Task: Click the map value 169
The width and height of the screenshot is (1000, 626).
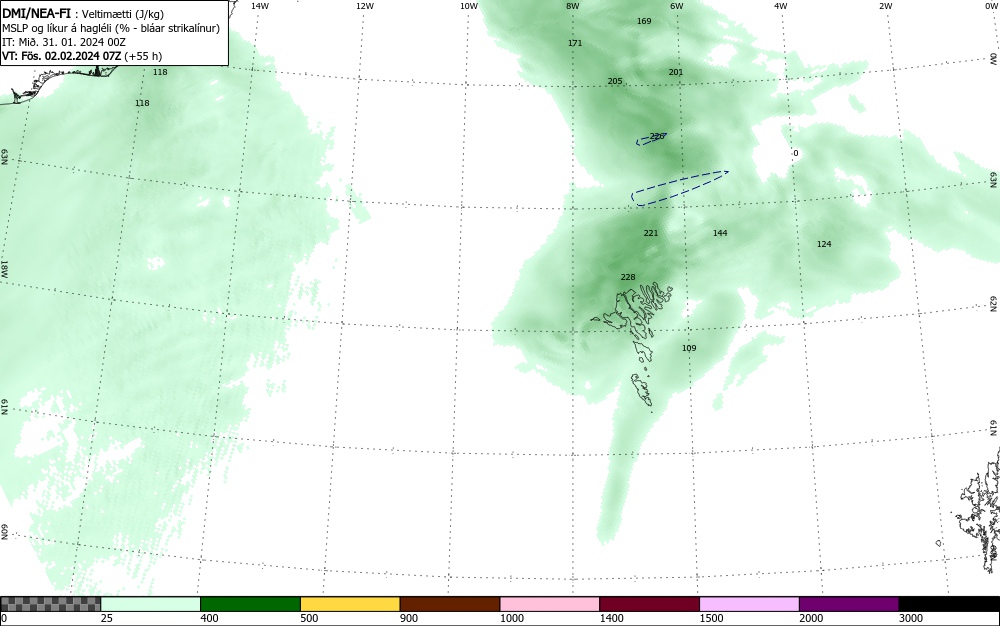Action: [x=644, y=21]
